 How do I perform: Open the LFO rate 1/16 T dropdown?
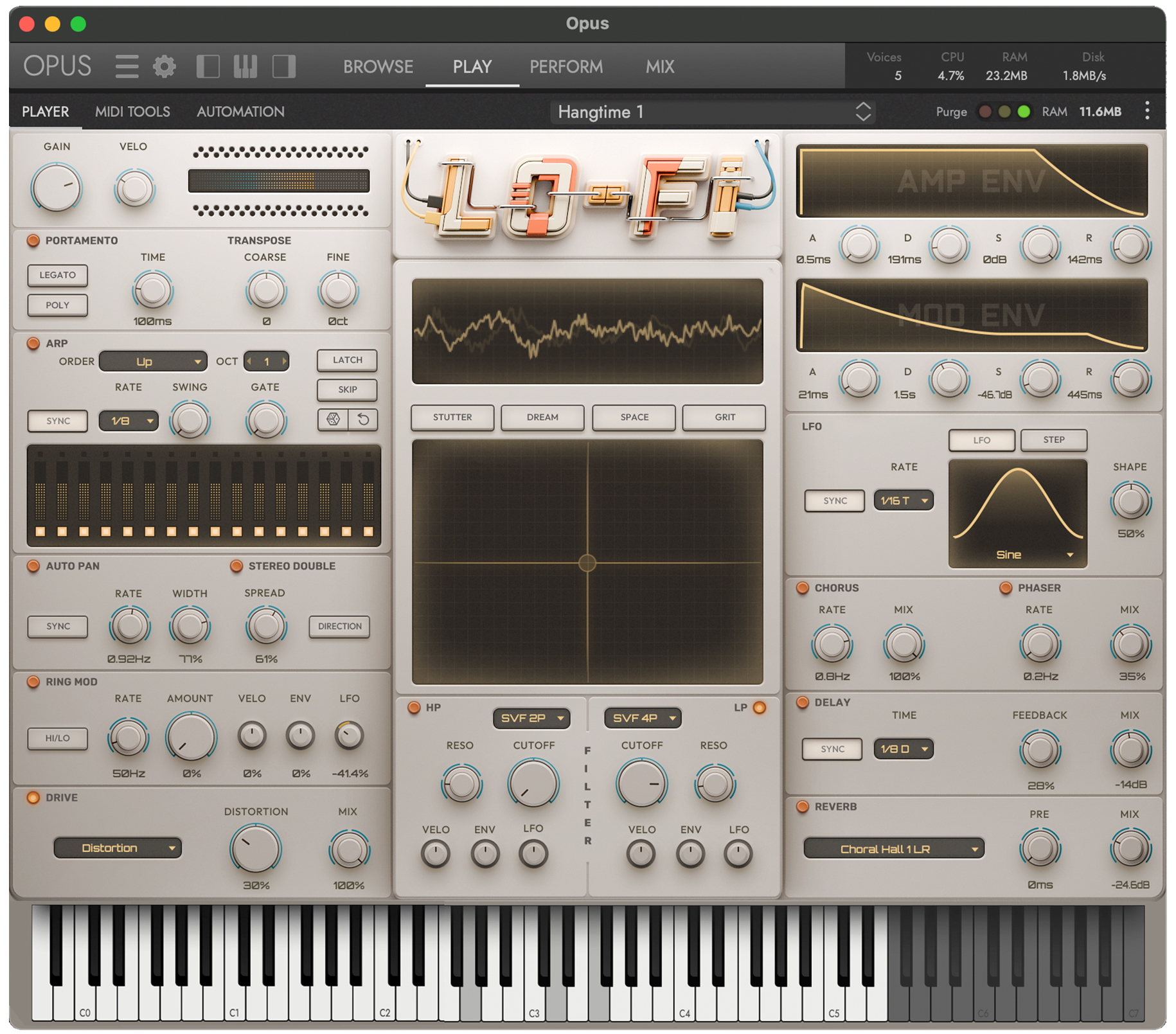[904, 500]
